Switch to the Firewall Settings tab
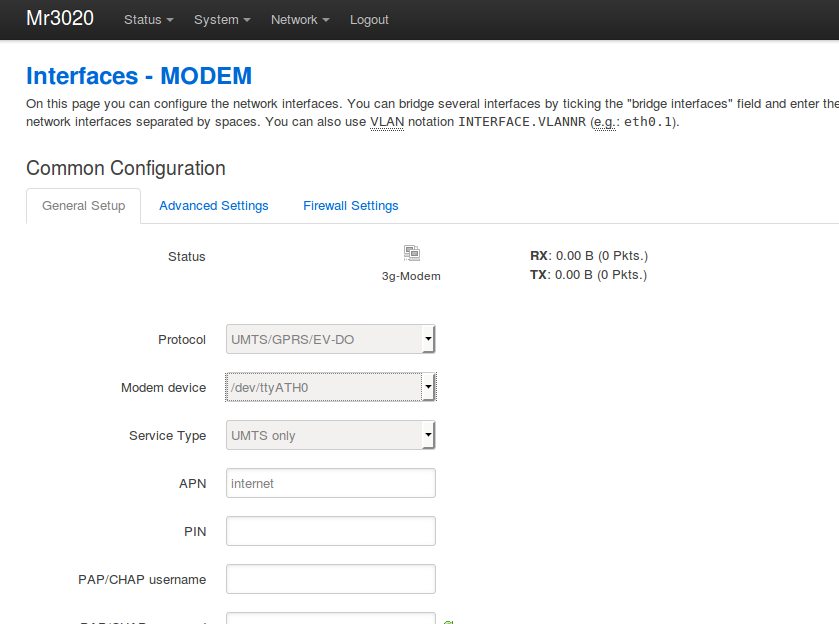Screen dimensions: 839x624 tap(350, 205)
